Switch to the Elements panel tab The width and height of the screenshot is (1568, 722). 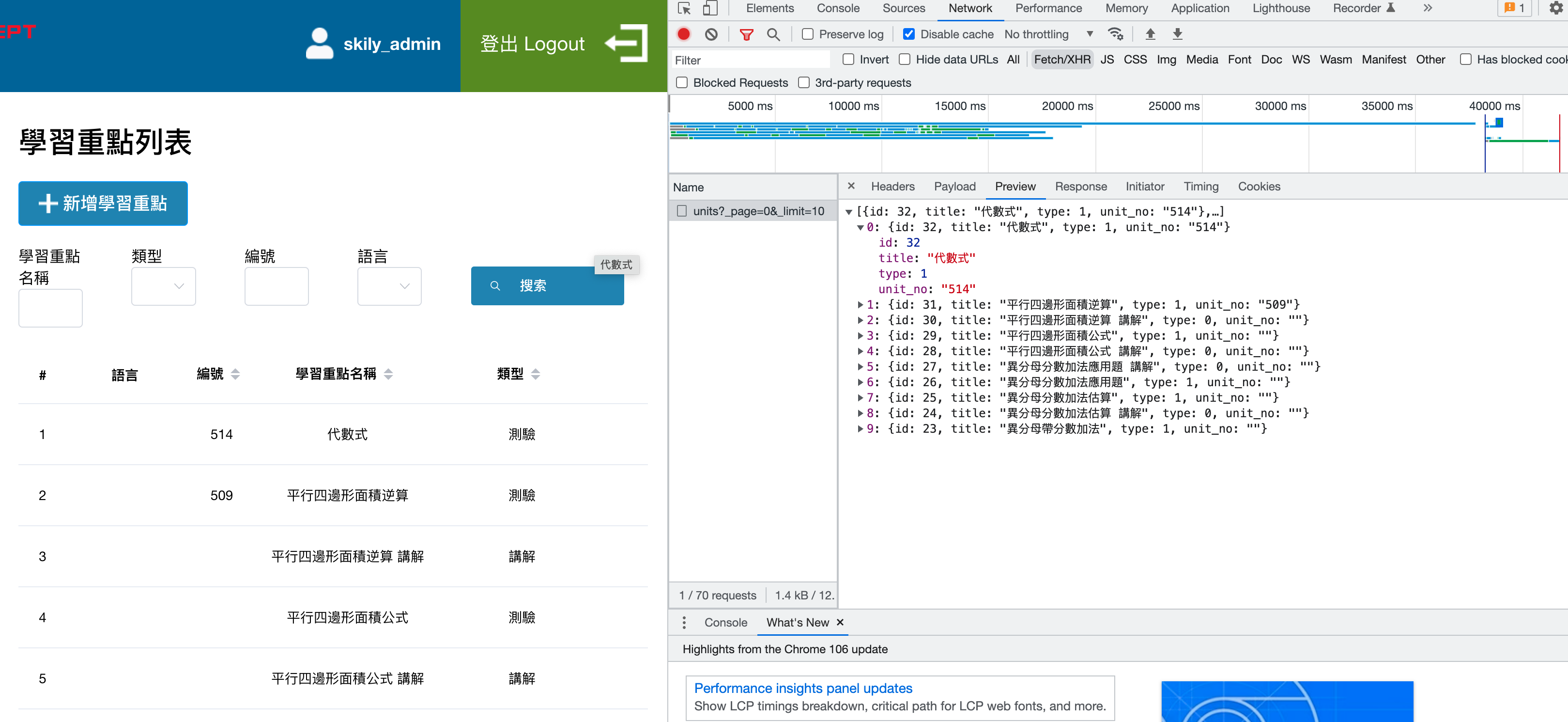click(x=769, y=8)
